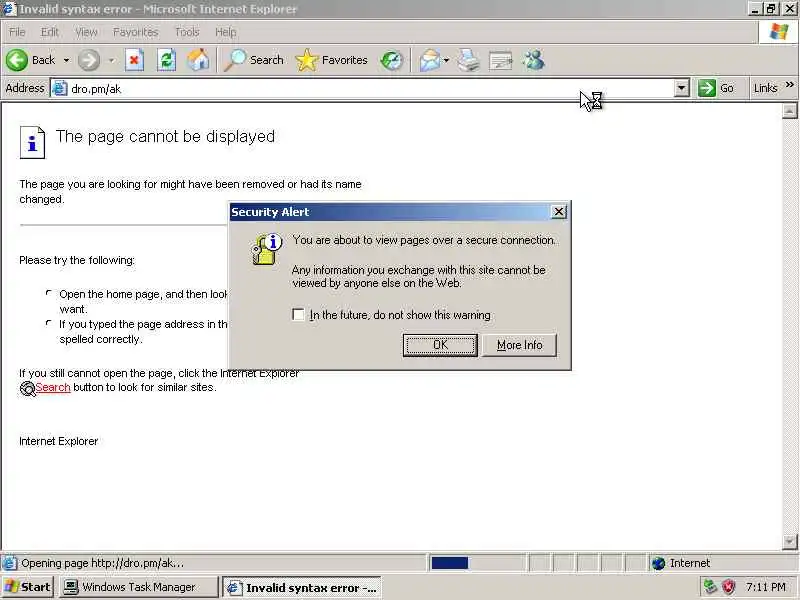This screenshot has height=600, width=800.
Task: Click OK in the Security Alert dialog
Action: 440,345
